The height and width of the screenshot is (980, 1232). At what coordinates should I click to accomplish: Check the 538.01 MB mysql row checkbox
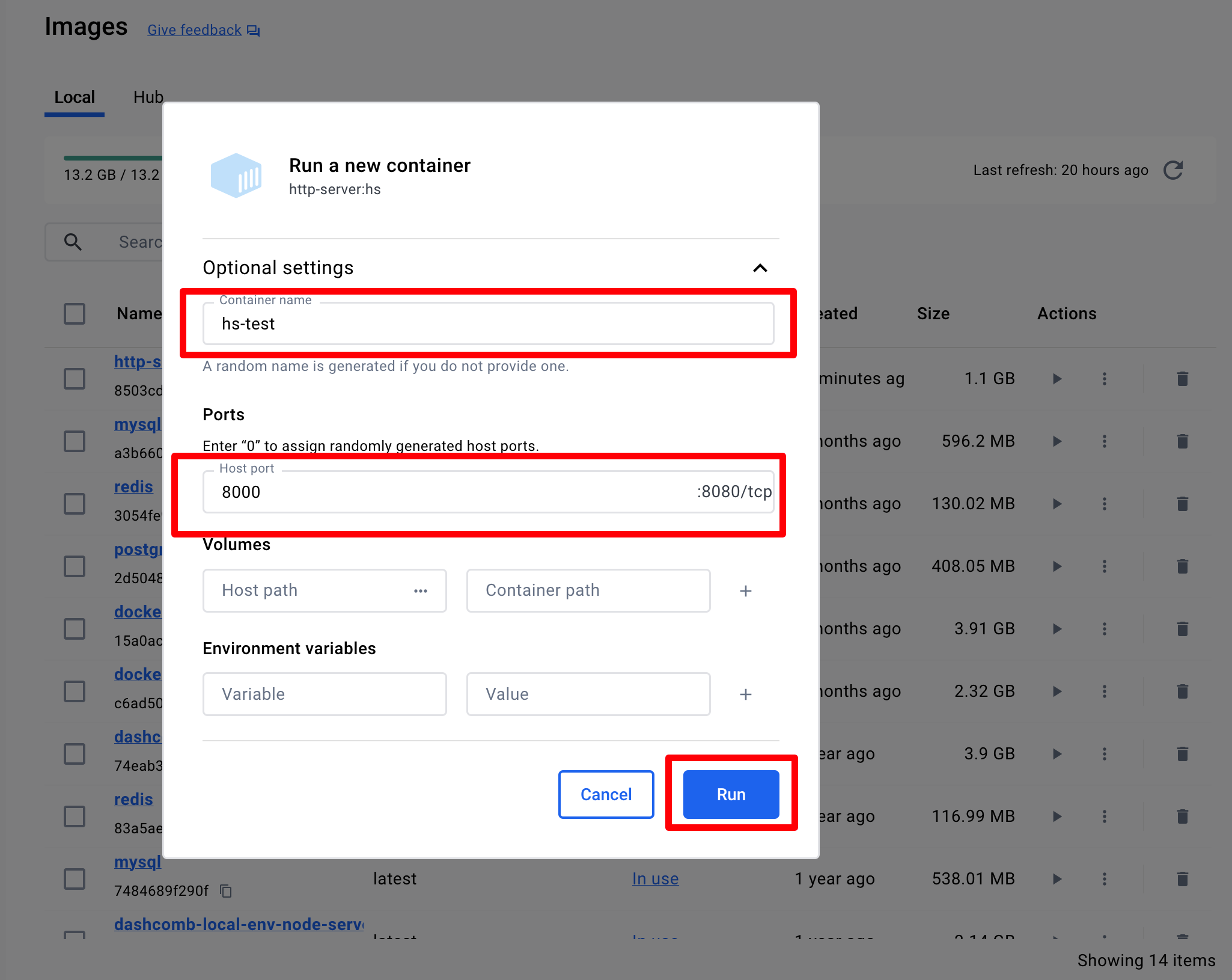[x=75, y=879]
